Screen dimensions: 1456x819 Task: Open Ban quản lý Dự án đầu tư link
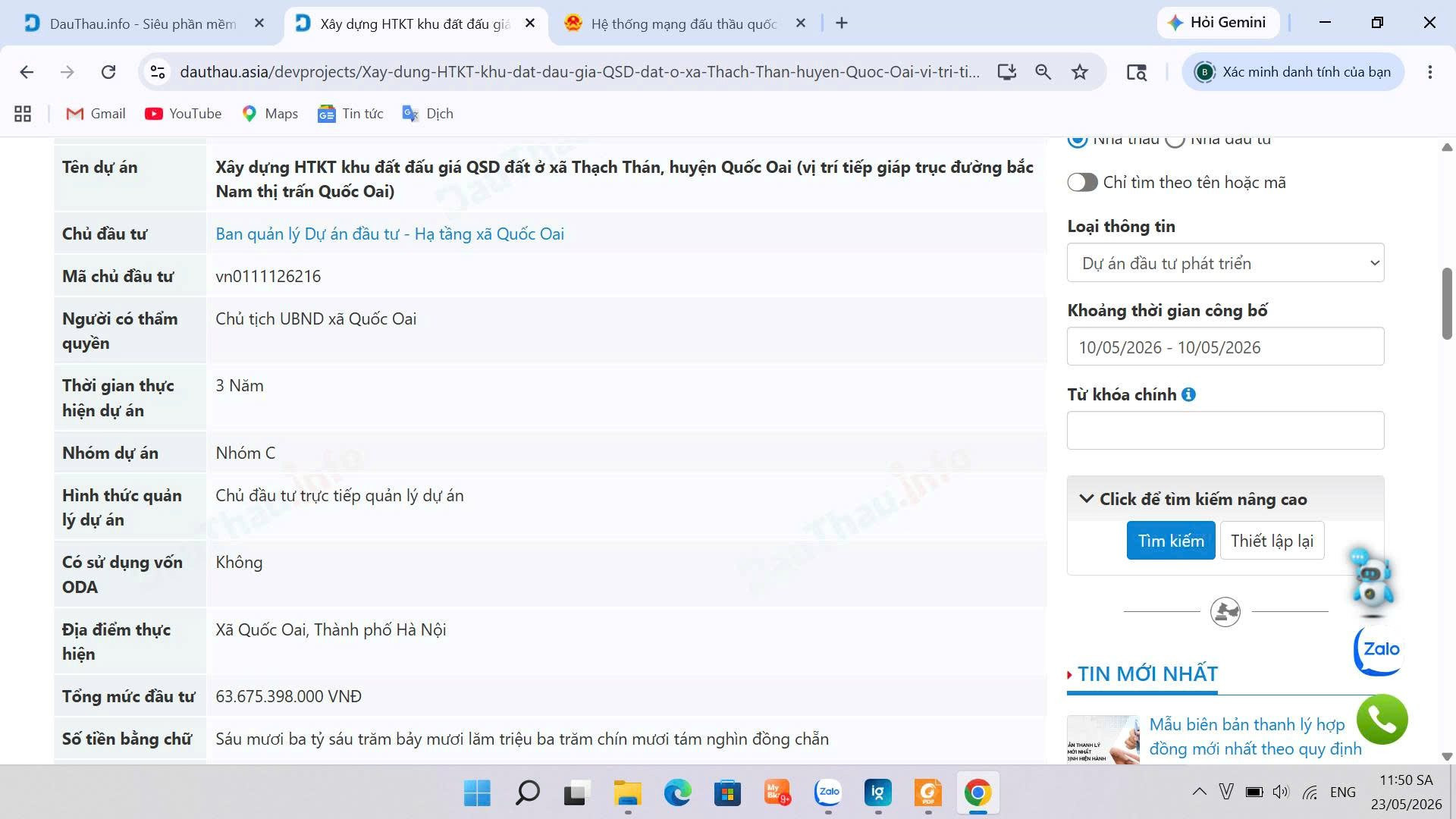(x=390, y=234)
